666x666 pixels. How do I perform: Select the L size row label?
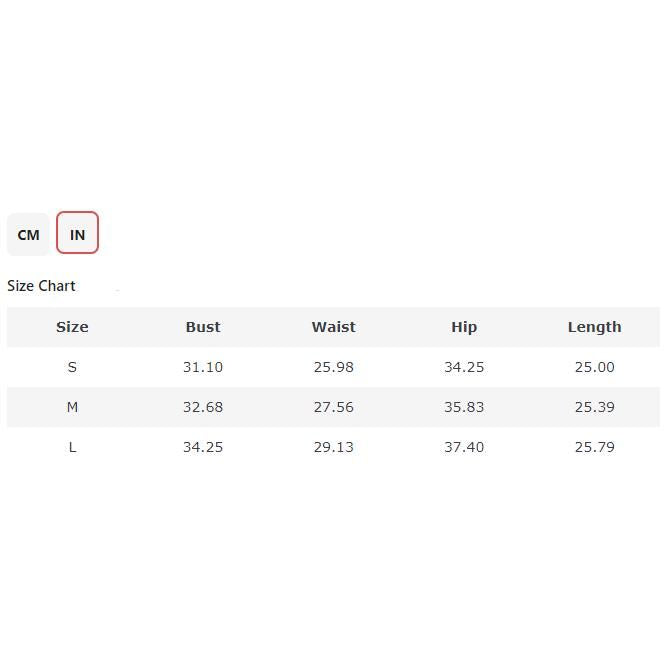[x=72, y=447]
